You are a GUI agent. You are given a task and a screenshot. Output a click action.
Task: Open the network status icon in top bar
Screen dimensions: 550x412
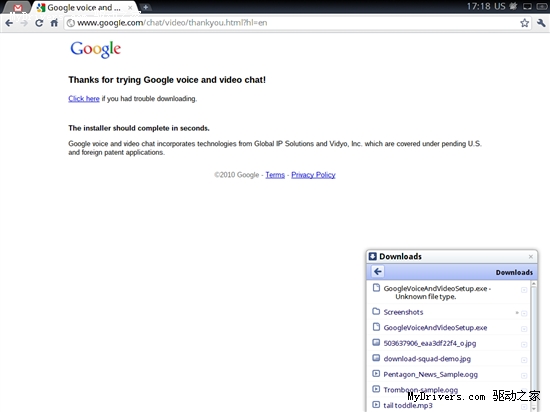513,6
